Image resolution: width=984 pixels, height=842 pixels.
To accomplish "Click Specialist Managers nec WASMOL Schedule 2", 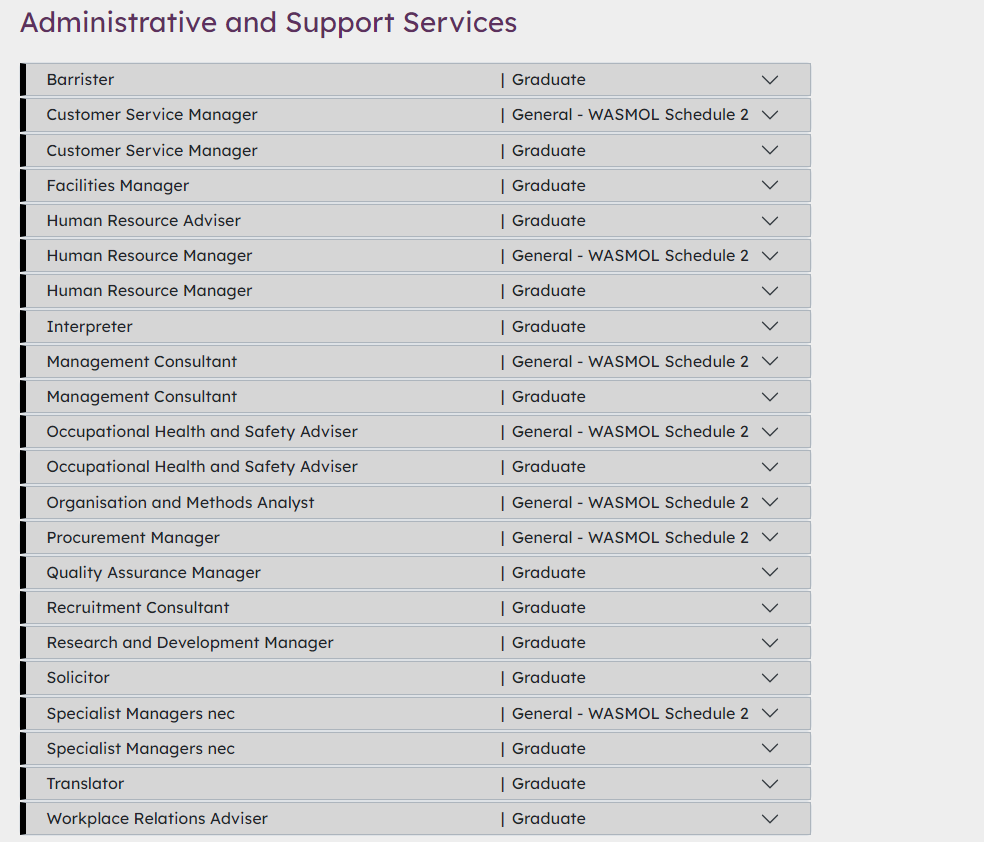I will 141,714.
